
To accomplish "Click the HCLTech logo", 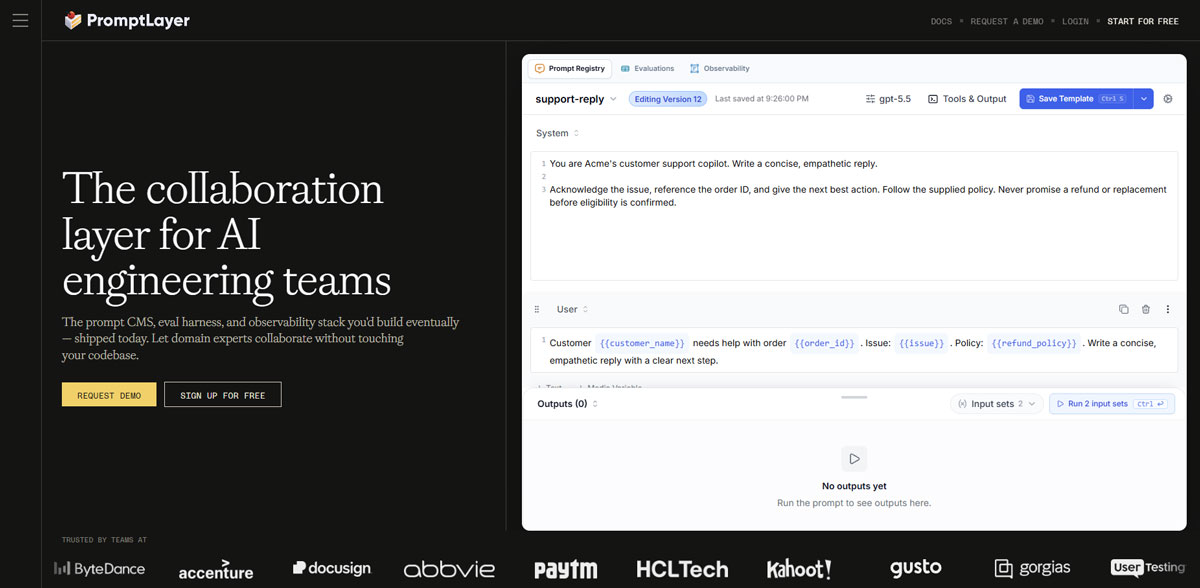I will point(682,569).
